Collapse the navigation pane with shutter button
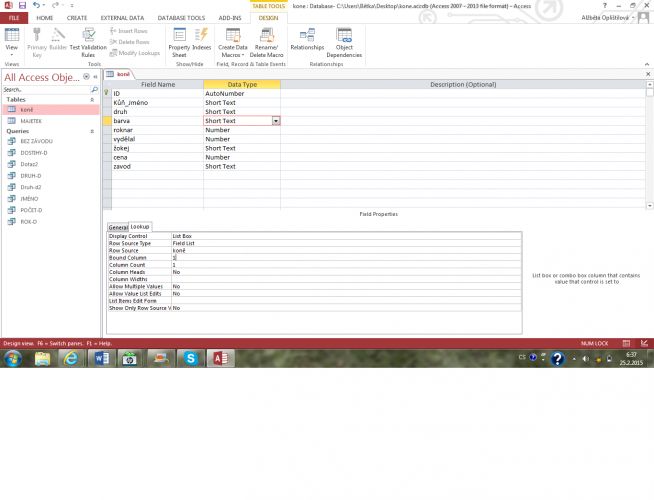The height and width of the screenshot is (500, 654). (96, 77)
